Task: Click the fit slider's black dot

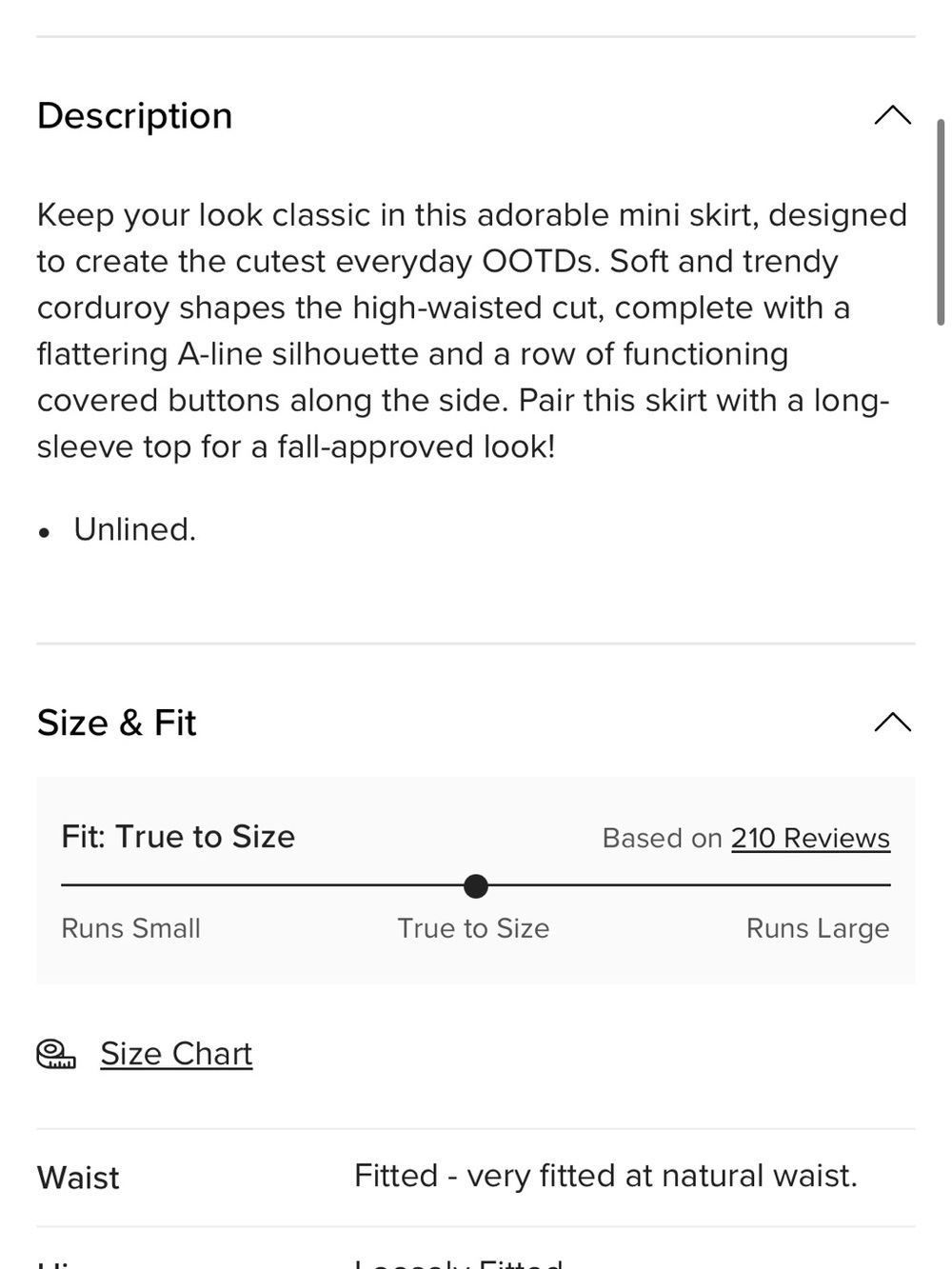Action: pyautogui.click(x=476, y=886)
